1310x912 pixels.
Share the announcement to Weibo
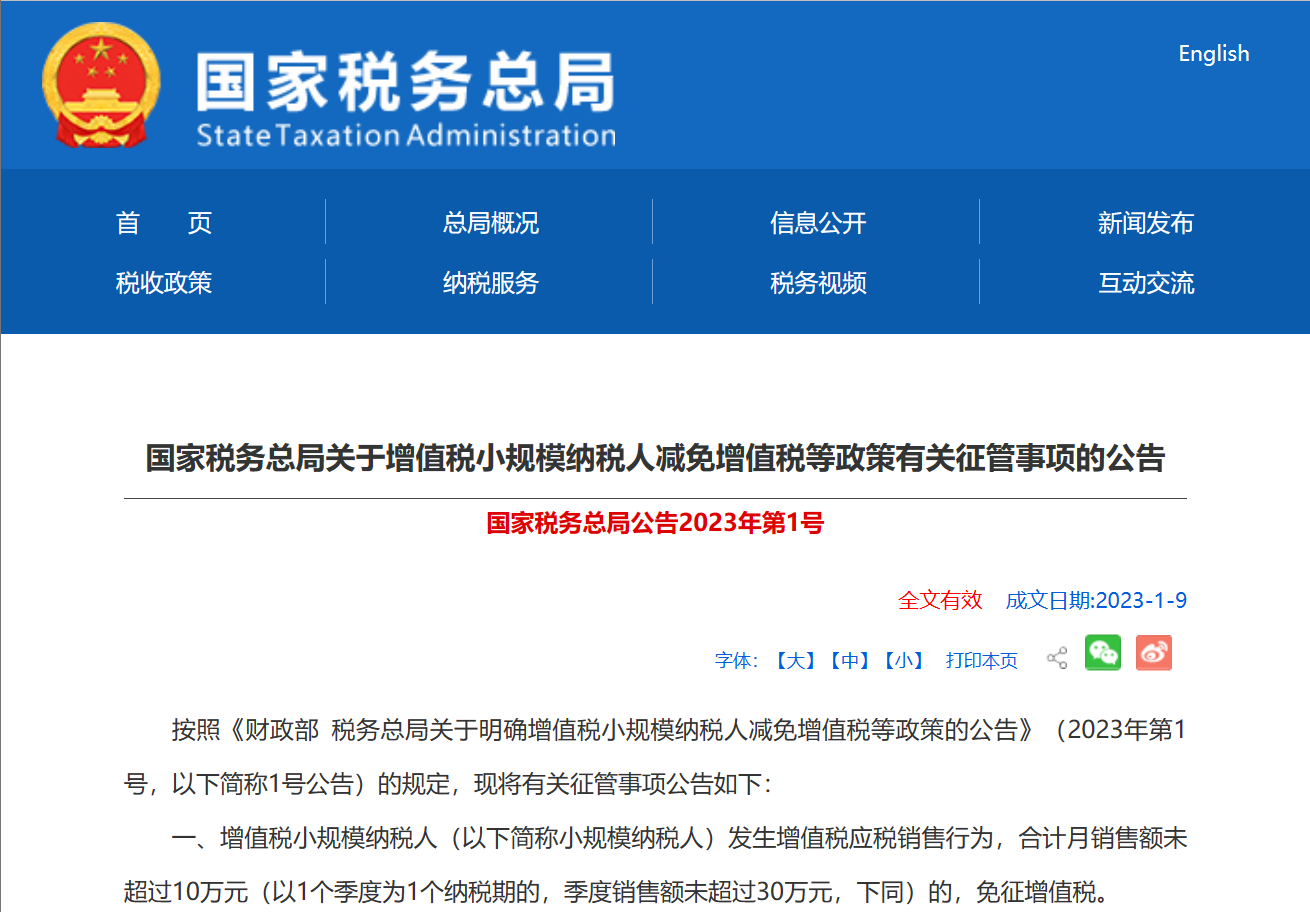click(x=1153, y=653)
